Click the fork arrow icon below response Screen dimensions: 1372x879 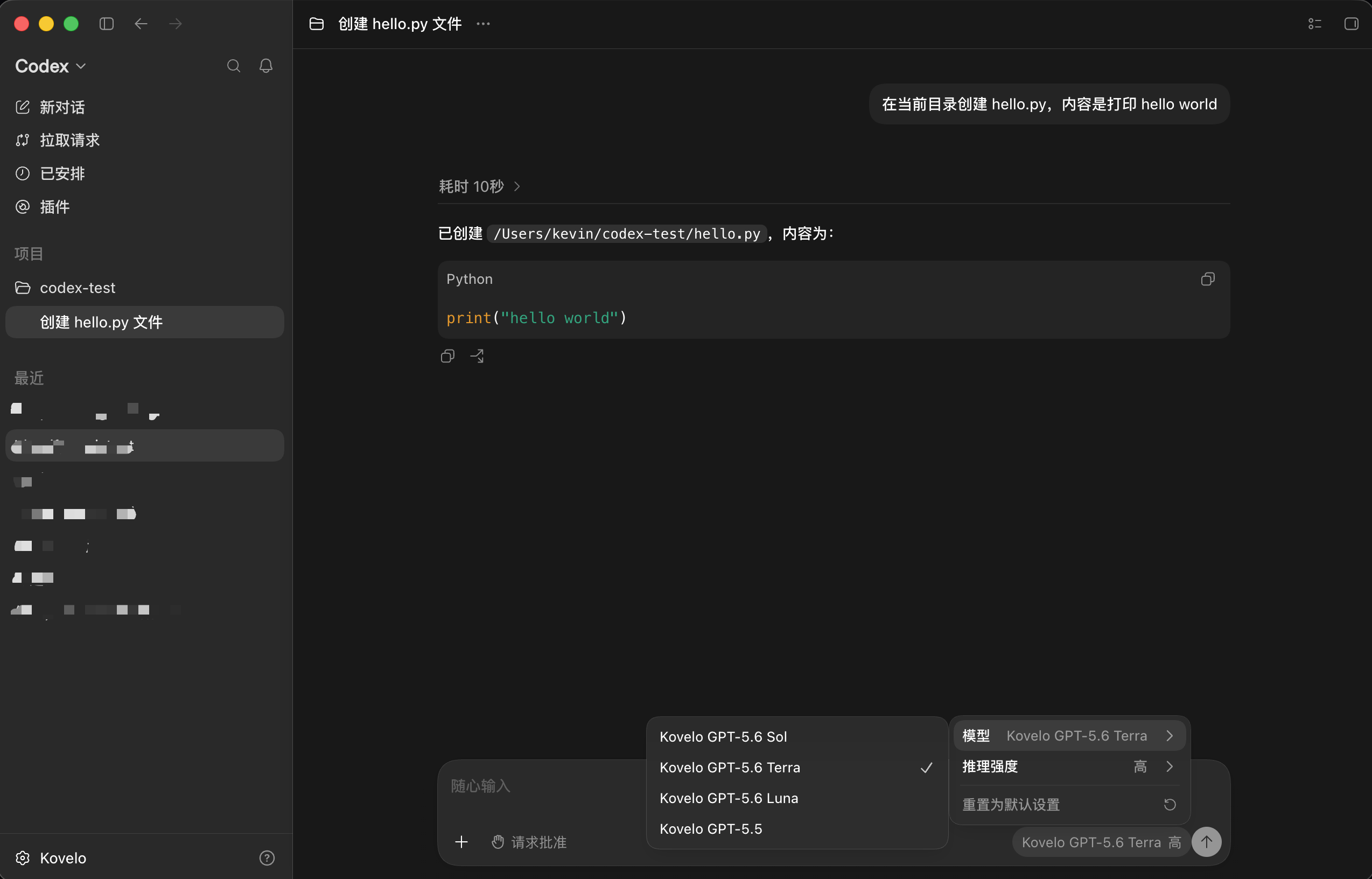pyautogui.click(x=477, y=356)
